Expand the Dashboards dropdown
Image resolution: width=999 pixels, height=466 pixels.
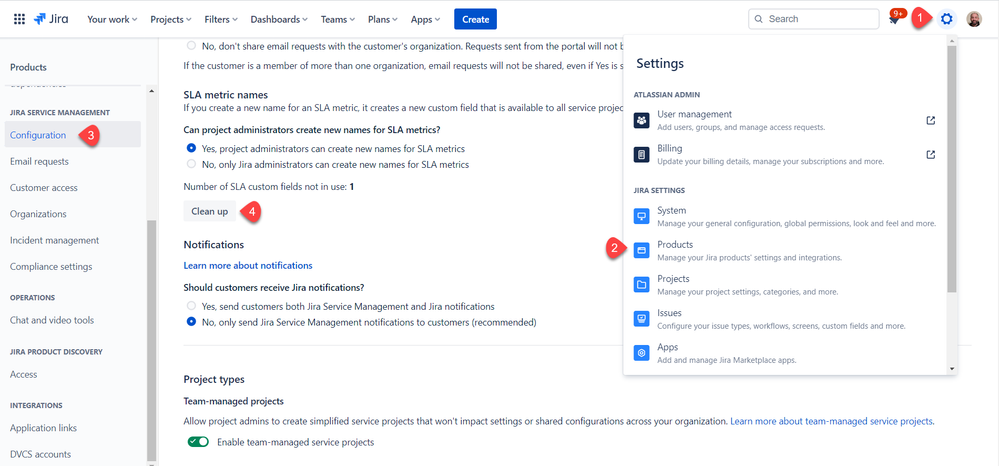(279, 19)
